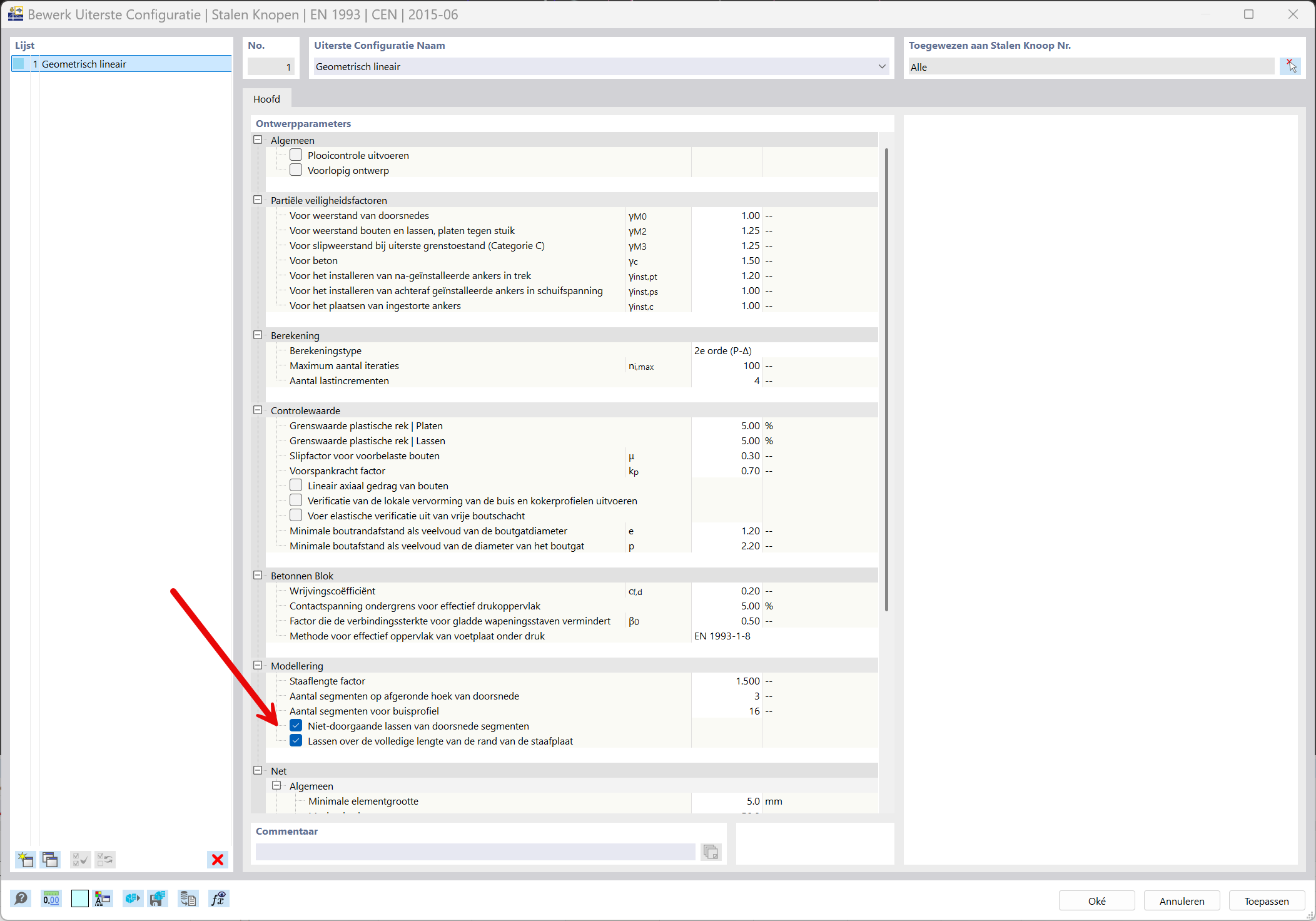This screenshot has width=1316, height=921.
Task: Click the vertical scrollbar of Ontwerpparameters
Action: pos(886,380)
